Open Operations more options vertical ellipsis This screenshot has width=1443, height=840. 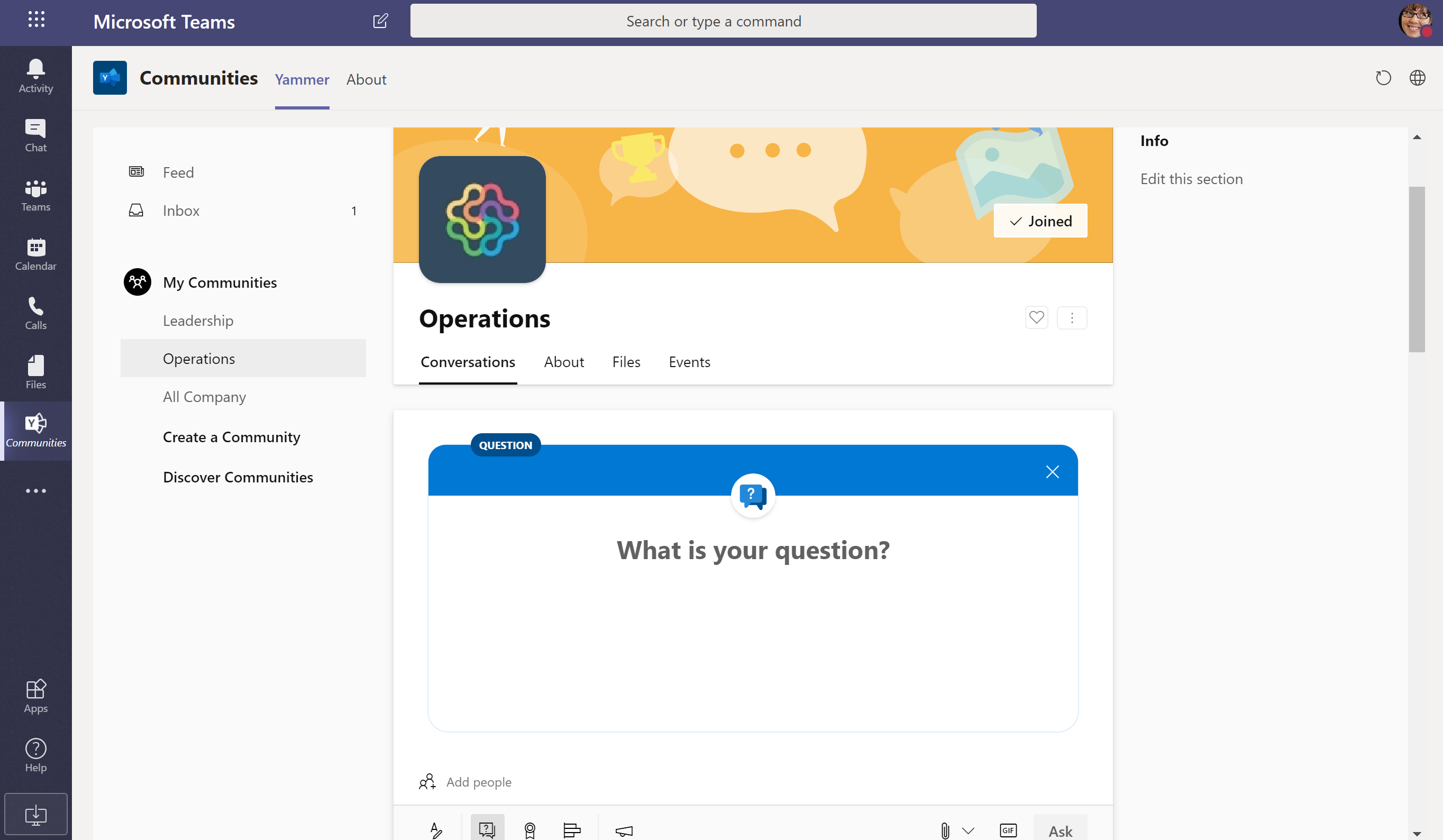pos(1071,318)
